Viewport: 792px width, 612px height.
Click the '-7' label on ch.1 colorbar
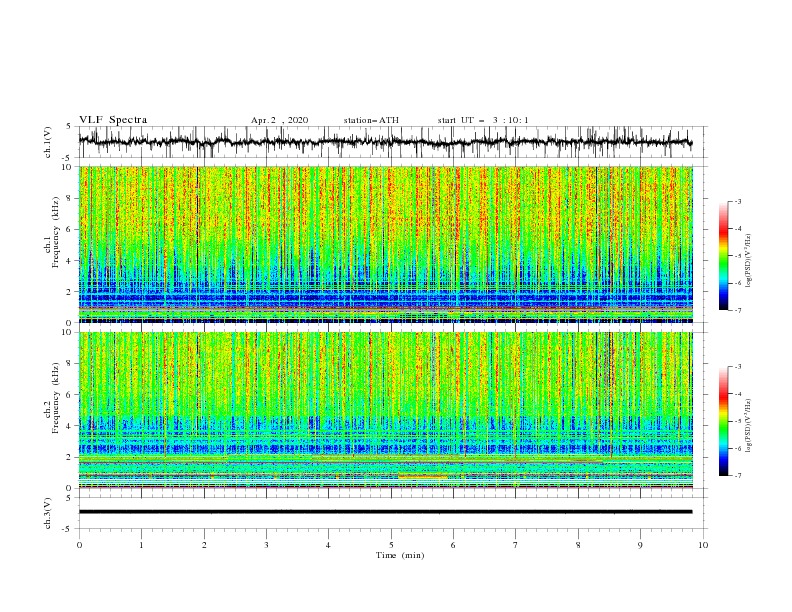point(737,310)
